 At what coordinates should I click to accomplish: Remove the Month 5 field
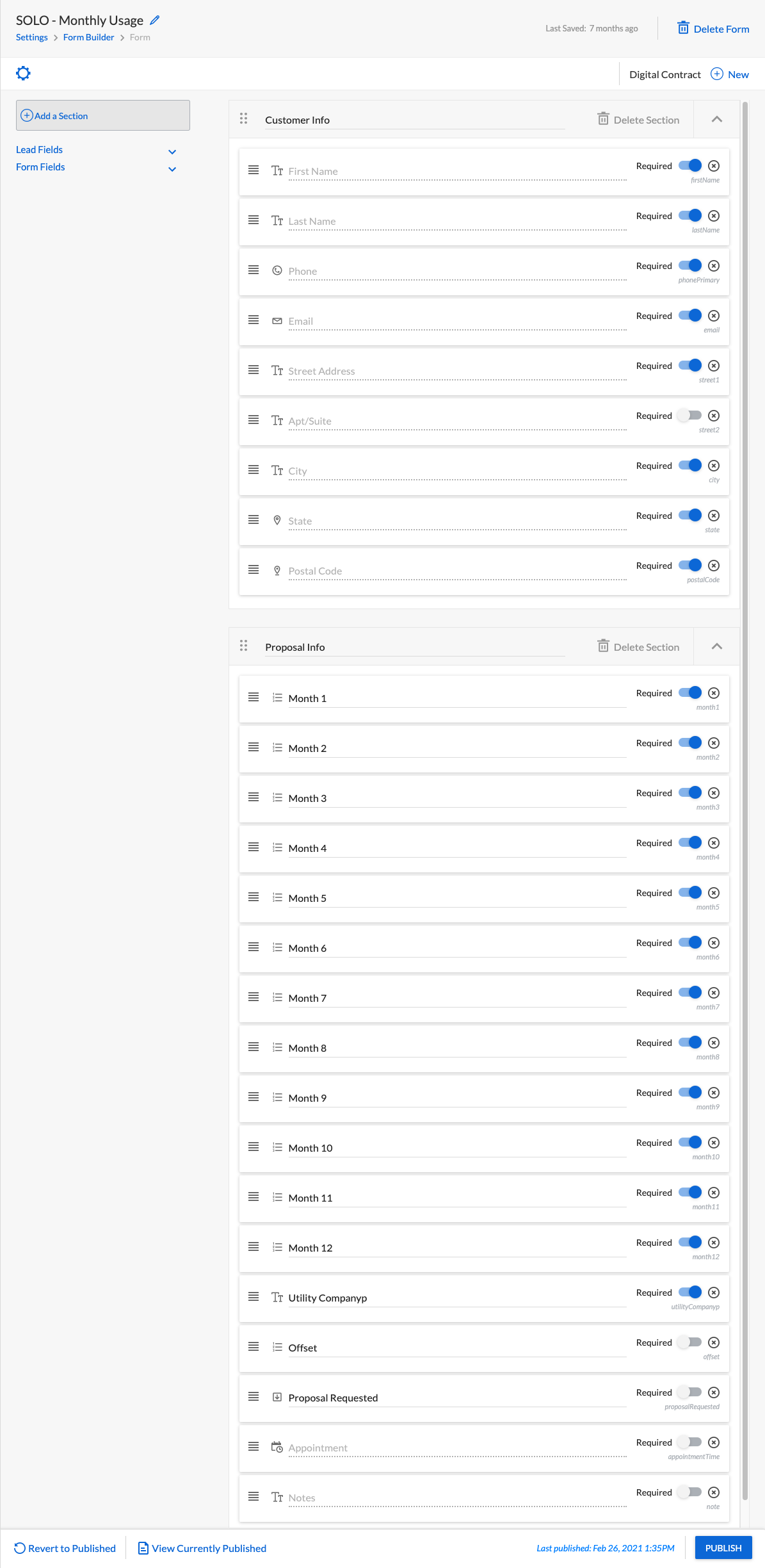click(x=714, y=893)
